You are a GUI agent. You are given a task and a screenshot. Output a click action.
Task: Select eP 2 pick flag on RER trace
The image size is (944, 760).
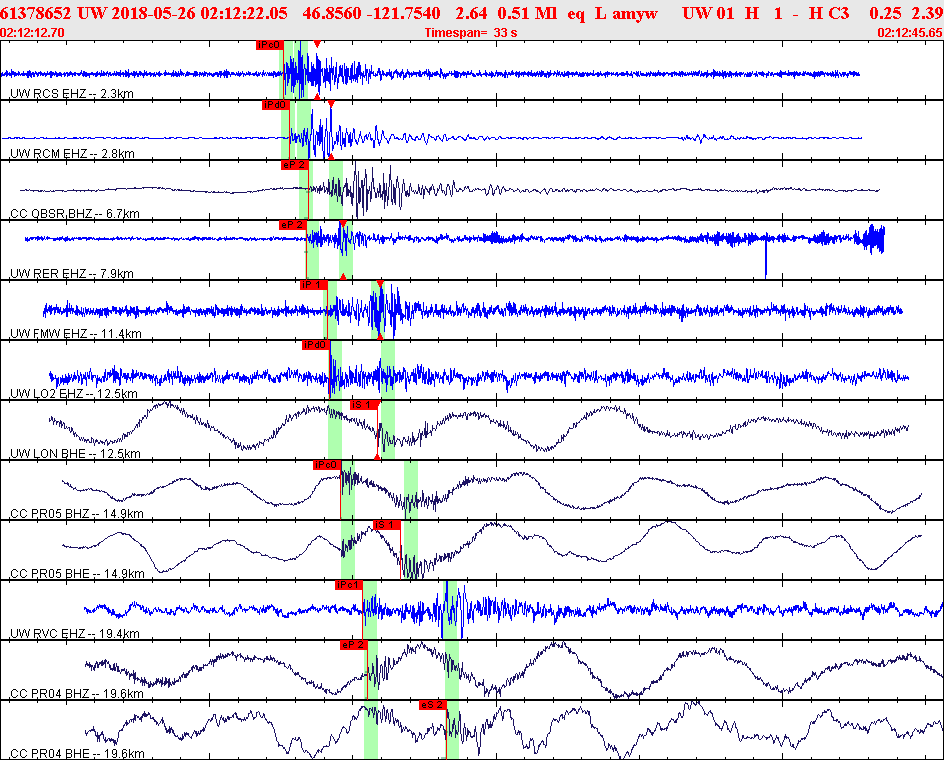point(293,225)
